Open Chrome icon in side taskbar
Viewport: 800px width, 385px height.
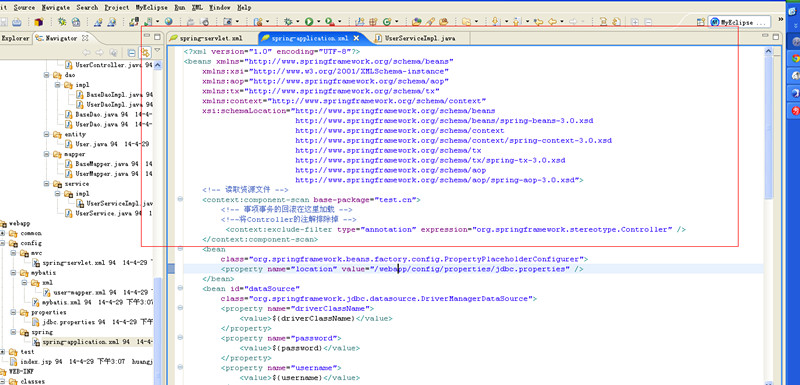click(795, 58)
